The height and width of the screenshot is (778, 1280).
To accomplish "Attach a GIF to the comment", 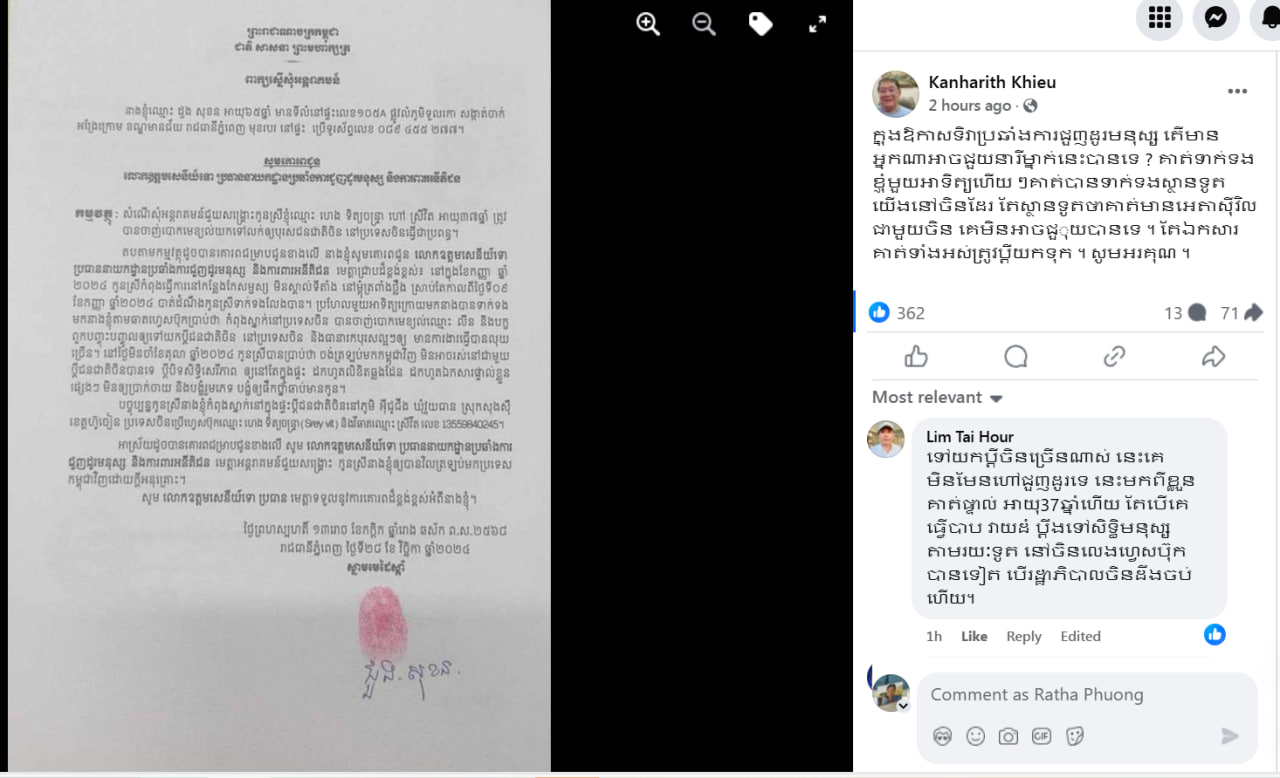I will click(1042, 736).
